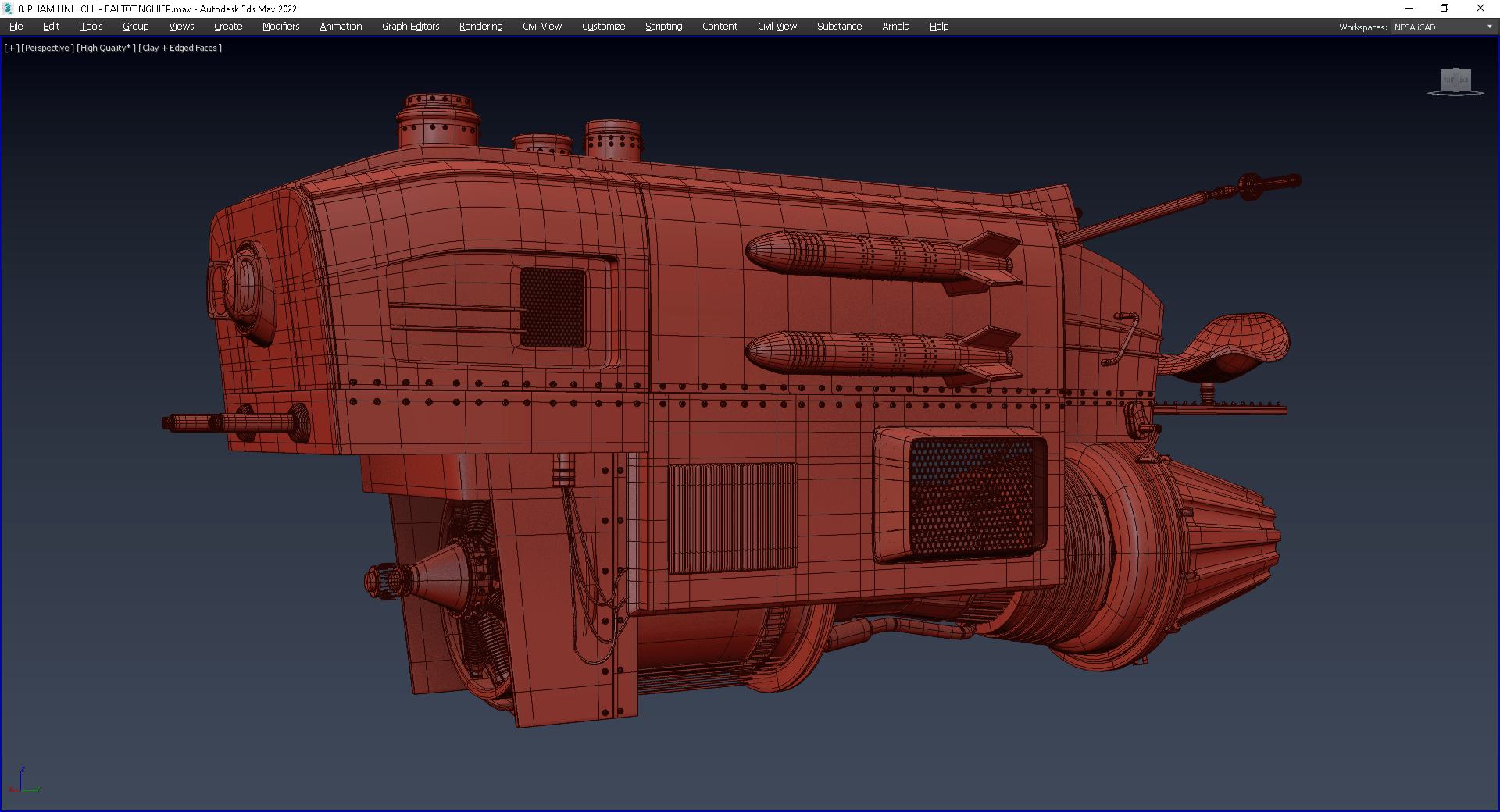This screenshot has height=812, width=1500.
Task: Show the Help menu
Action: coord(938,27)
